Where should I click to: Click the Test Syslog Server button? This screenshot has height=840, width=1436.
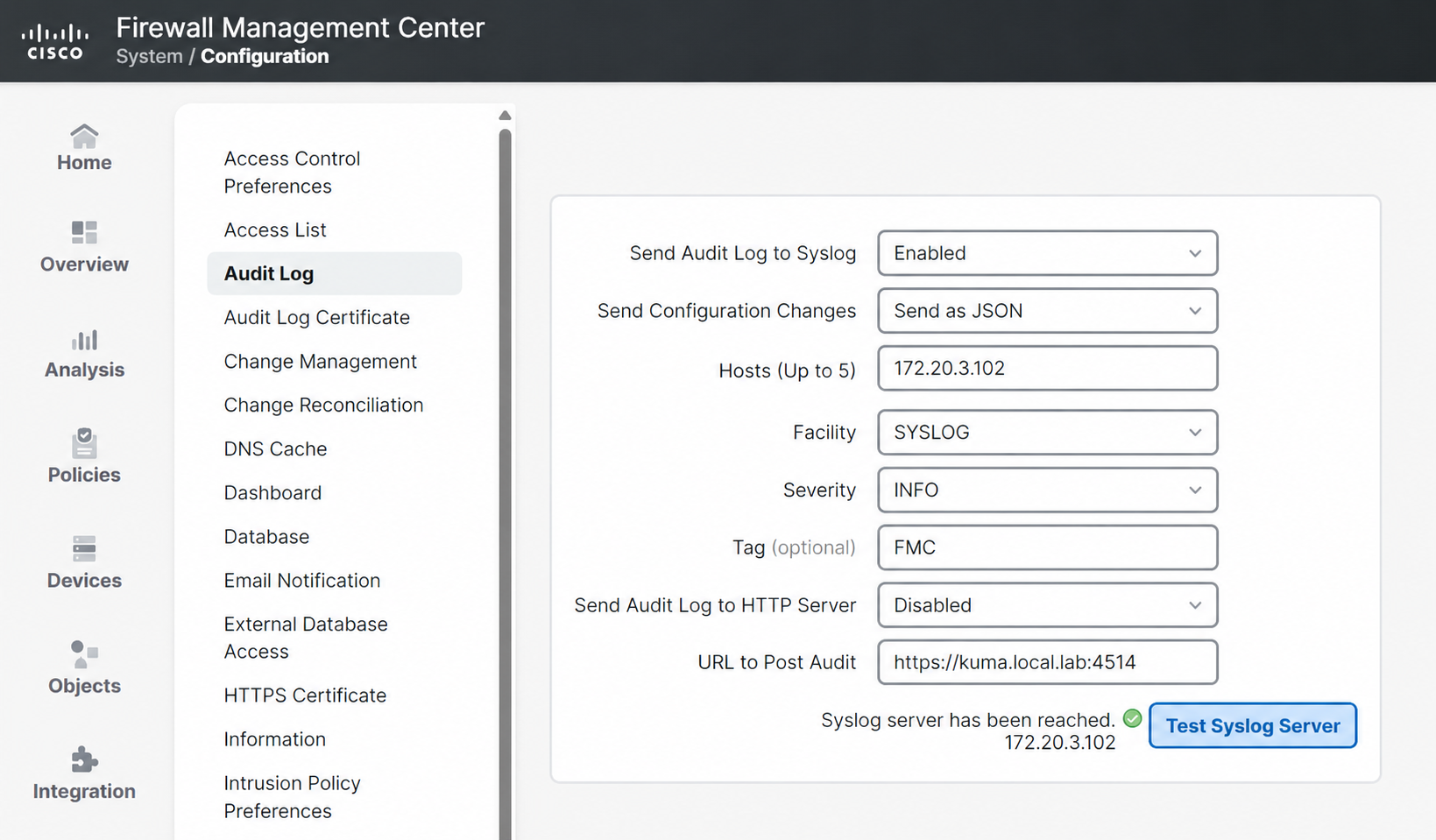pos(1253,726)
